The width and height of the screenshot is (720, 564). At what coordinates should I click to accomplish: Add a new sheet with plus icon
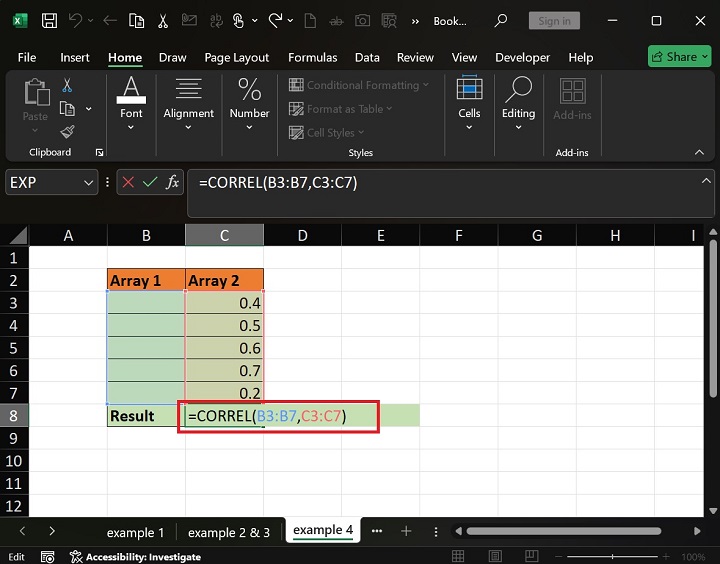[406, 532]
